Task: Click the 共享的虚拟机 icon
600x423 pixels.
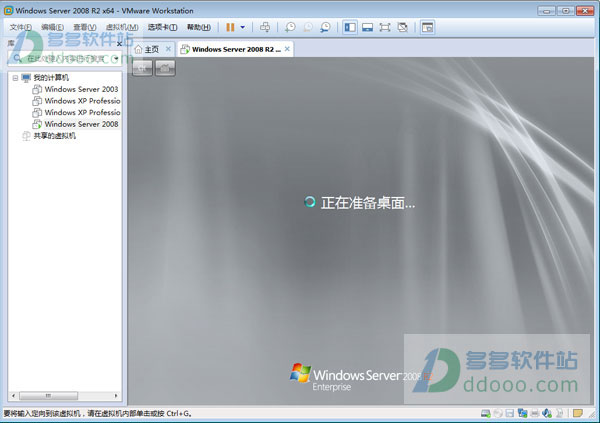Action: point(26,136)
